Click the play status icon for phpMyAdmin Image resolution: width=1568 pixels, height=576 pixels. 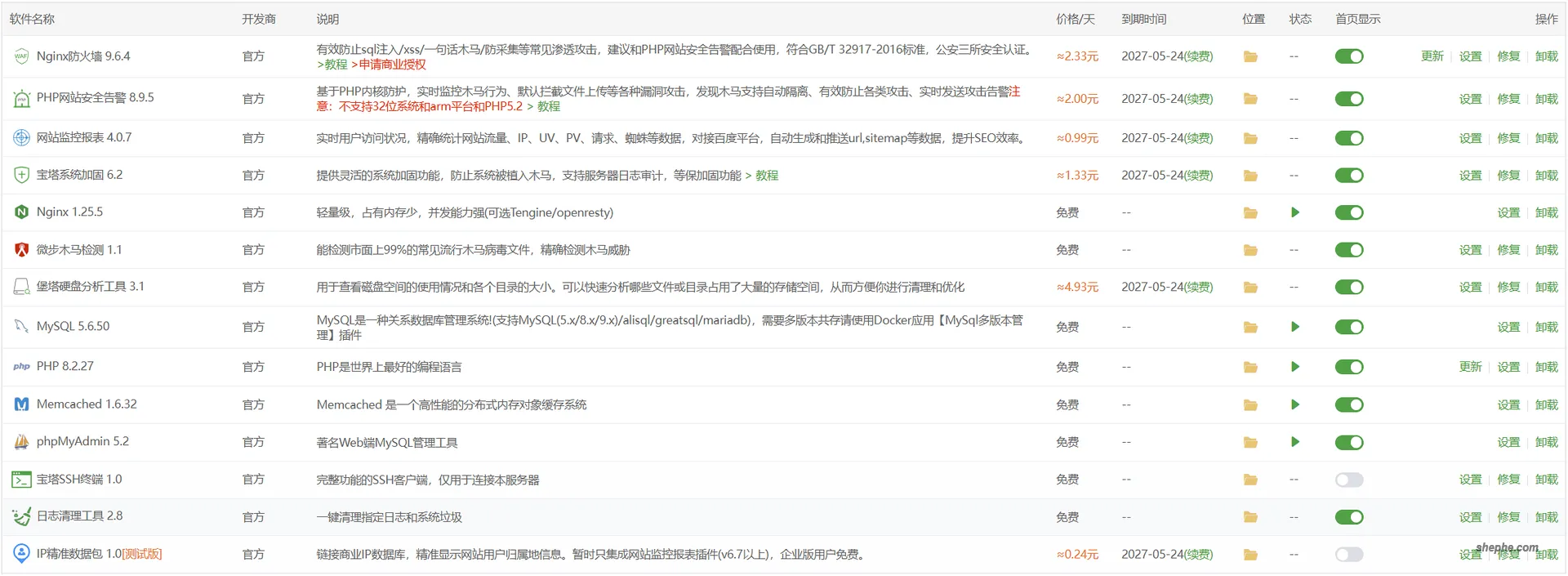click(1294, 442)
